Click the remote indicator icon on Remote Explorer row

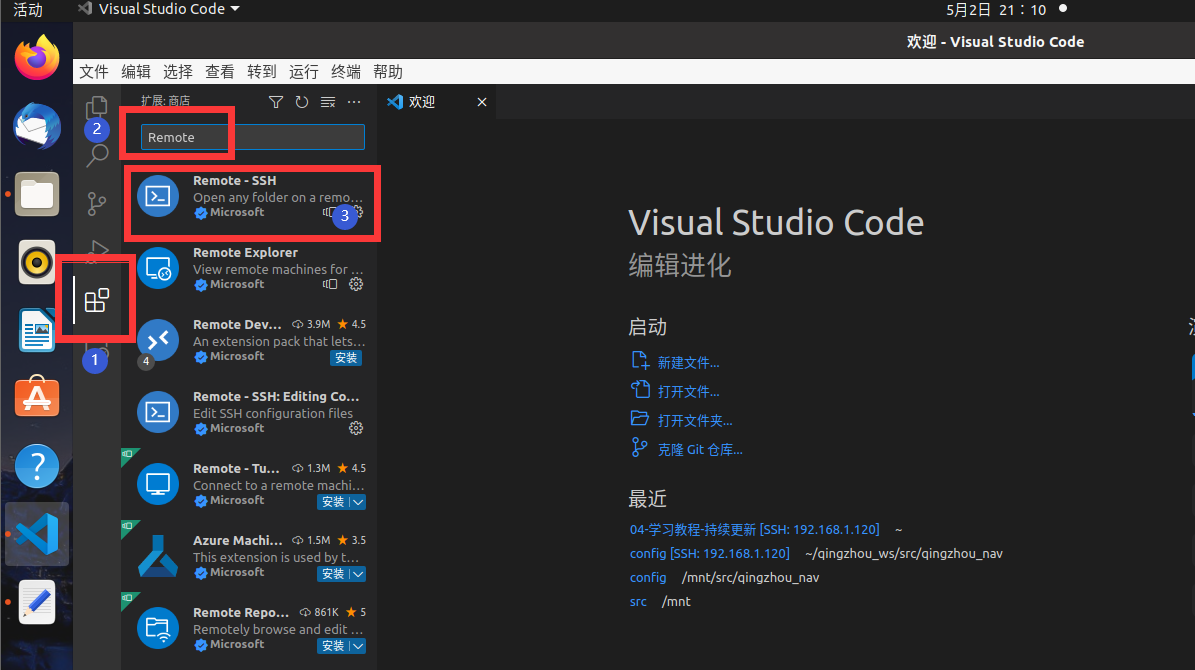330,284
